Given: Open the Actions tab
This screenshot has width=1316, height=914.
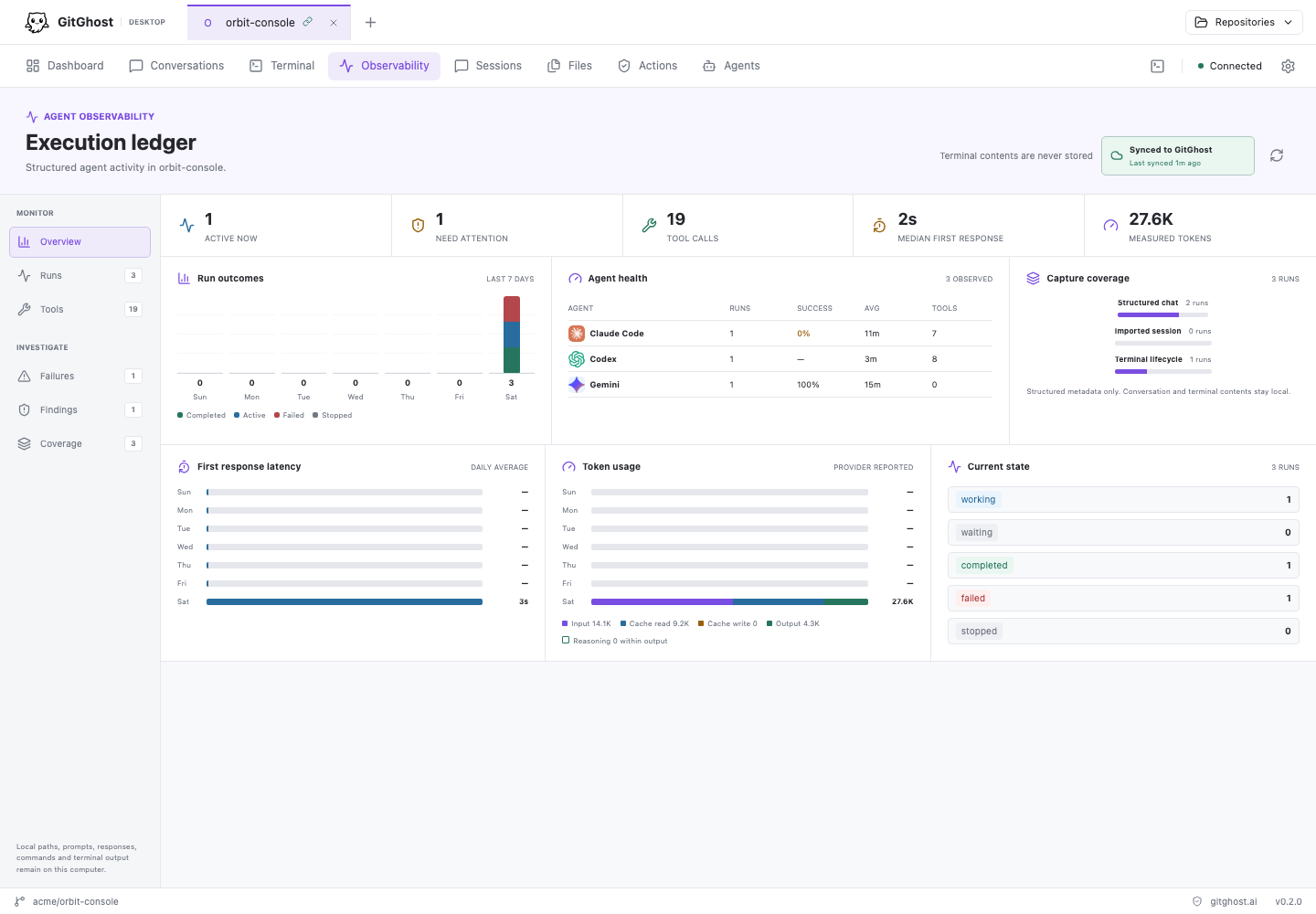Looking at the screenshot, I should tap(647, 66).
